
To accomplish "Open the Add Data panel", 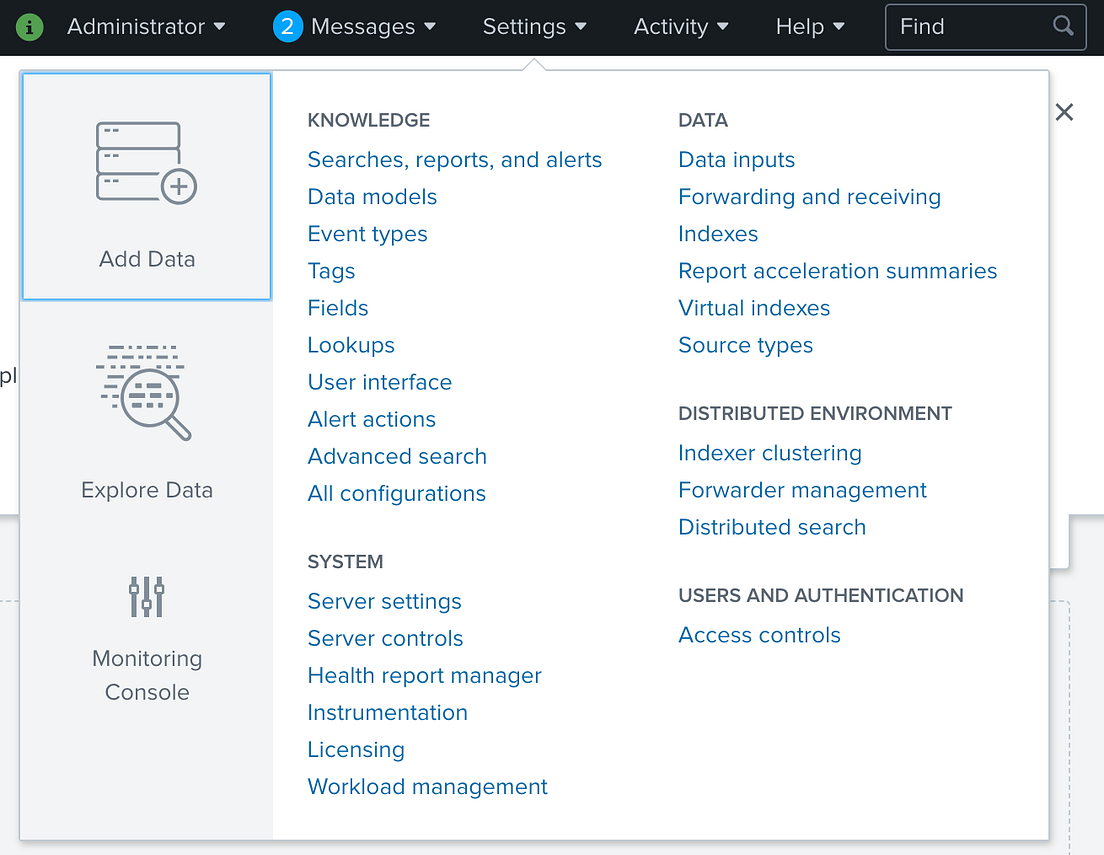I will coord(146,186).
